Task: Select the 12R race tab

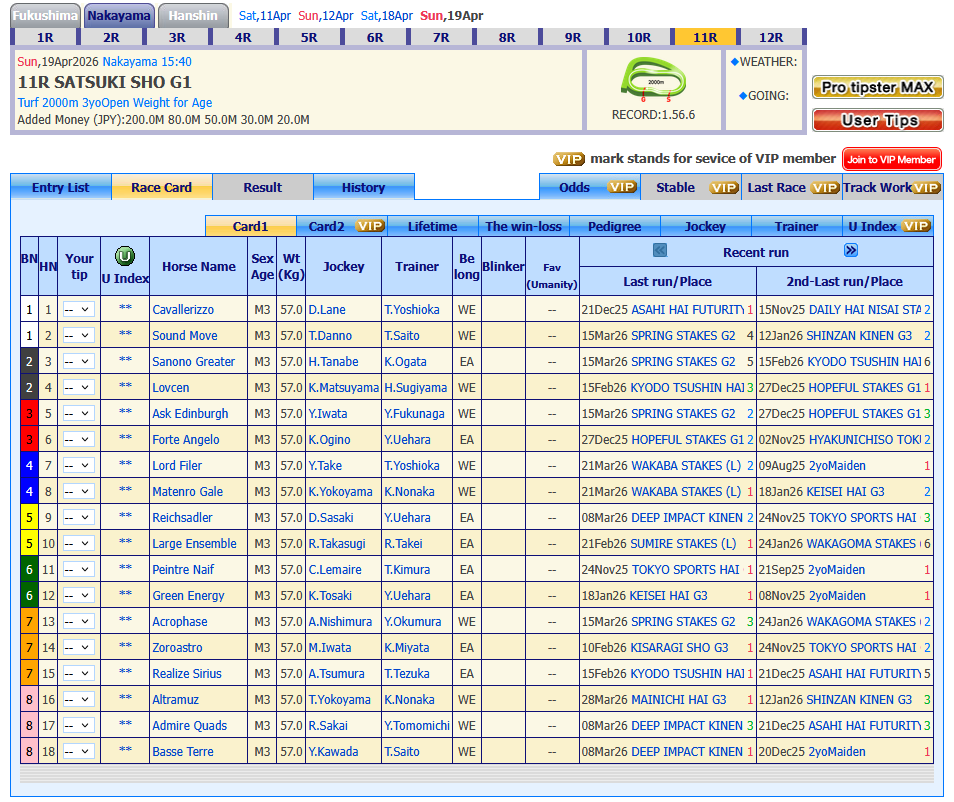Action: point(771,38)
